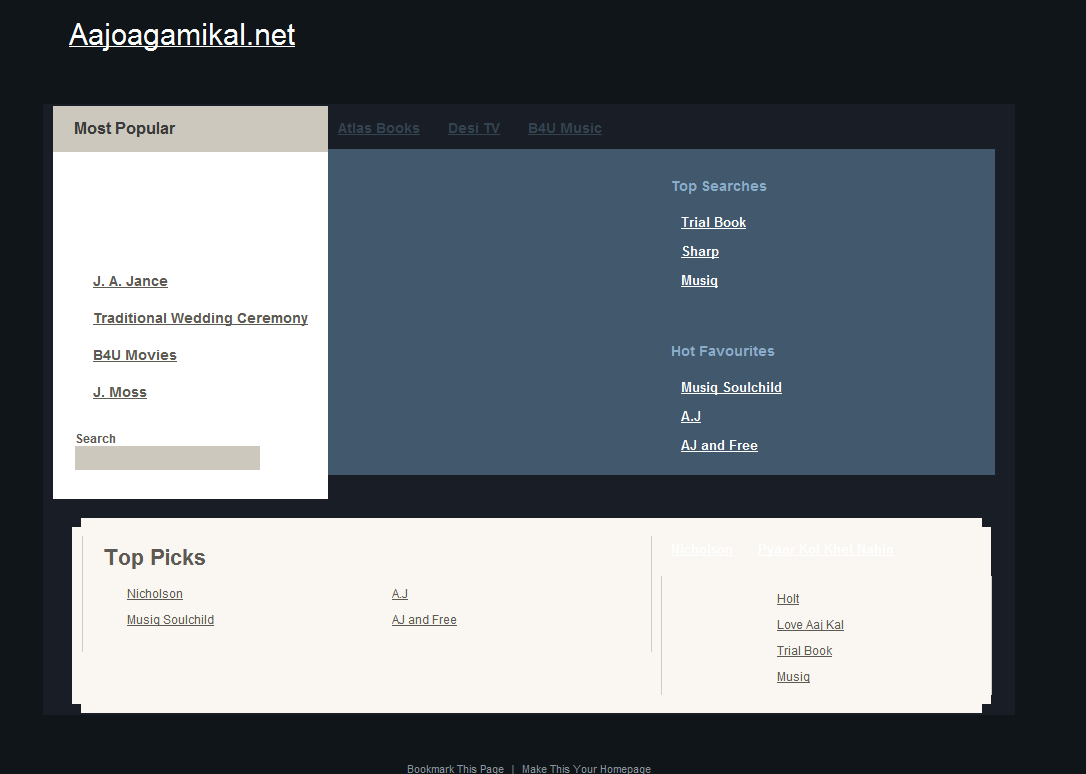The width and height of the screenshot is (1086, 774).
Task: Visit the Love Aaj Kal link
Action: coord(810,624)
